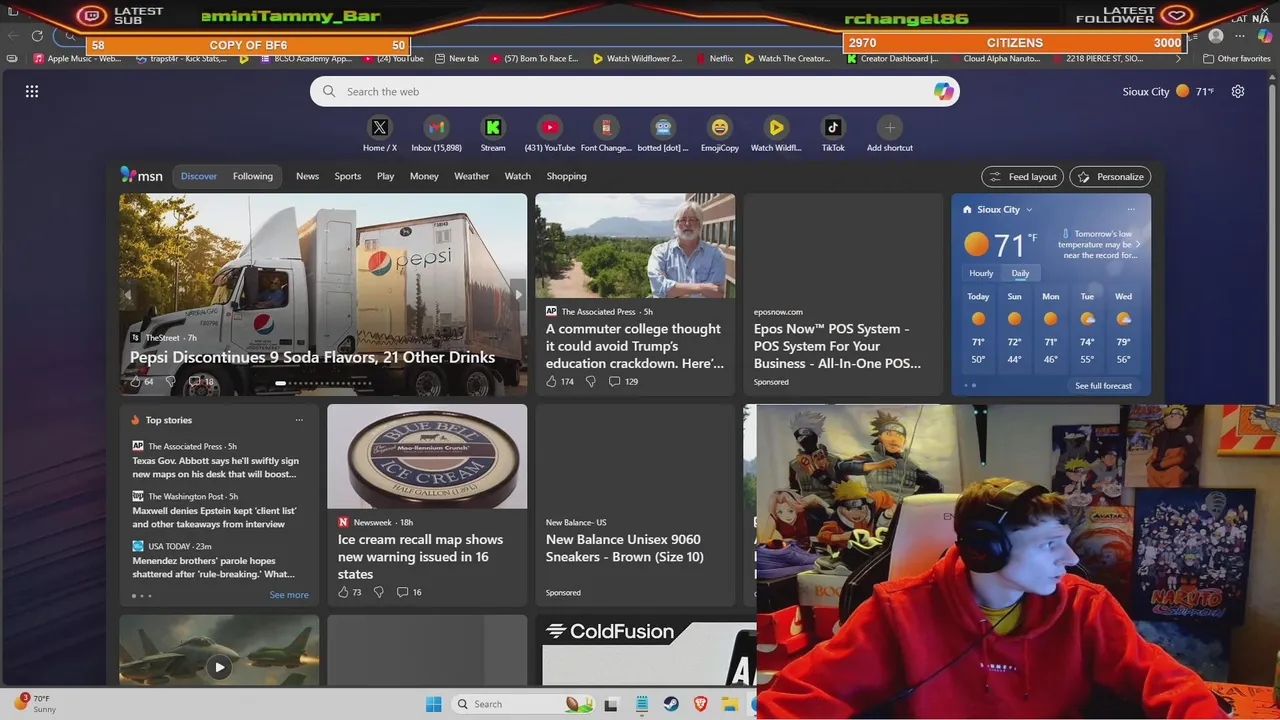The width and height of the screenshot is (1280, 720).
Task: Play the fighter jets video thumbnail
Action: tap(219, 667)
